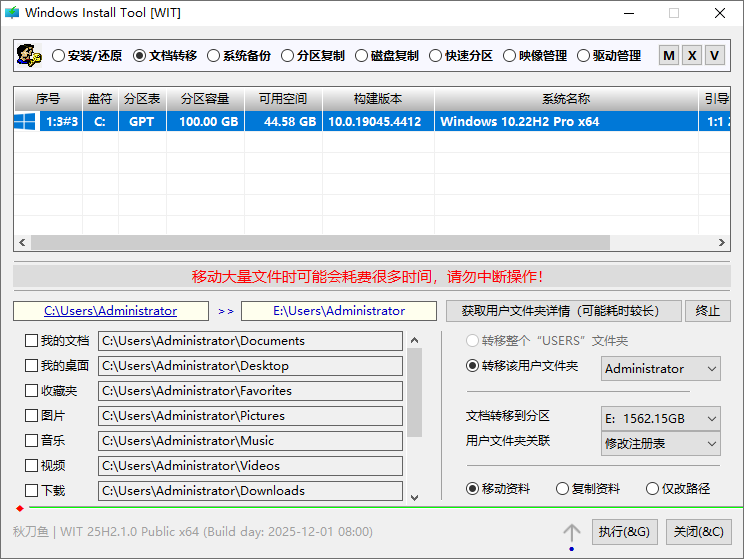This screenshot has width=744, height=559.
Task: Click the folder list scroll-down arrow
Action: tap(415, 498)
